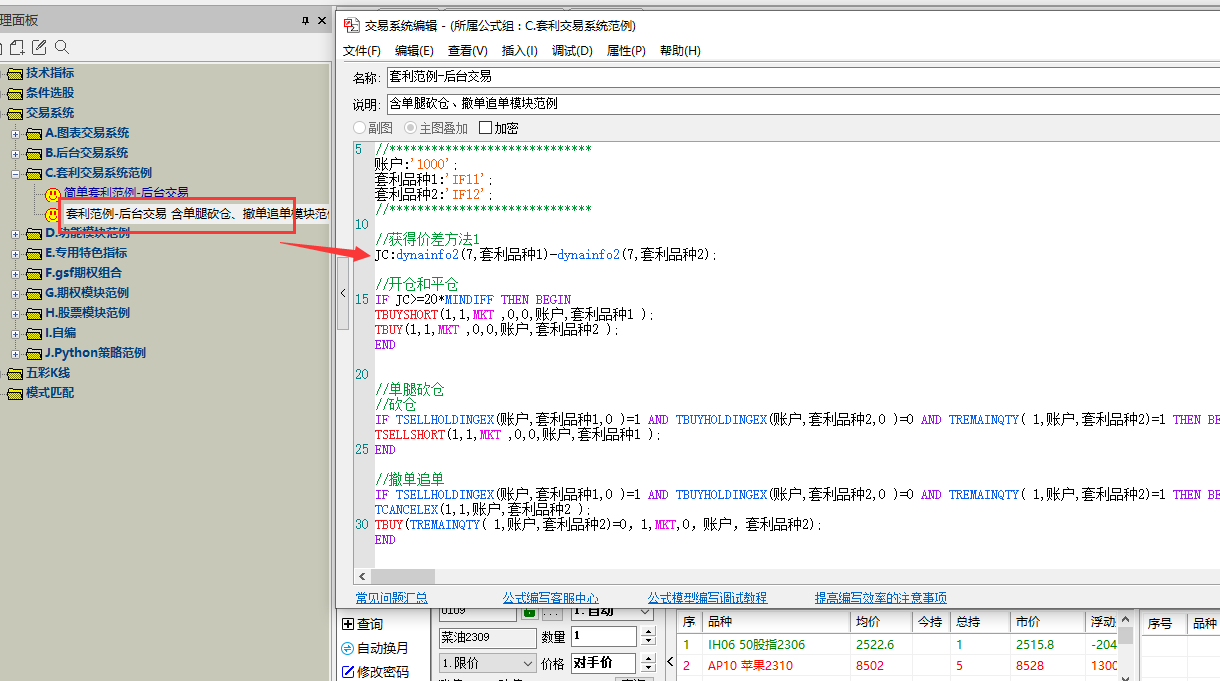This screenshot has height=681, width=1220.
Task: Click the 总持 column header
Action: 980,622
